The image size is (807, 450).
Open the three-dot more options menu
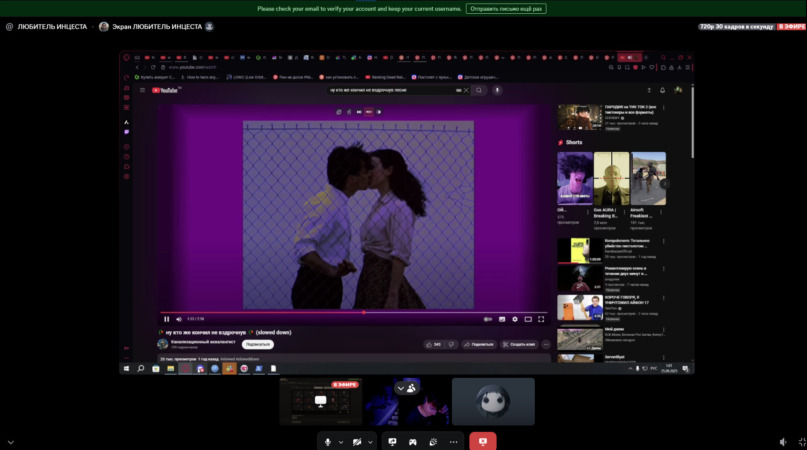[x=453, y=441]
